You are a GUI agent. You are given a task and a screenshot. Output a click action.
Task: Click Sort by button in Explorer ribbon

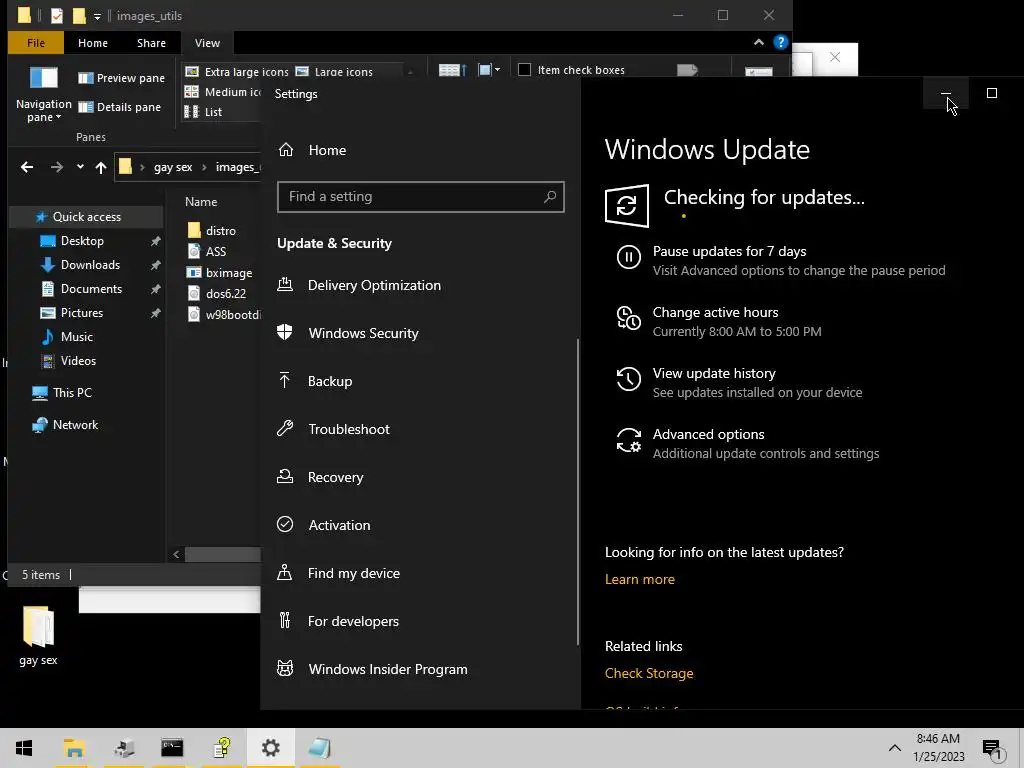click(453, 70)
